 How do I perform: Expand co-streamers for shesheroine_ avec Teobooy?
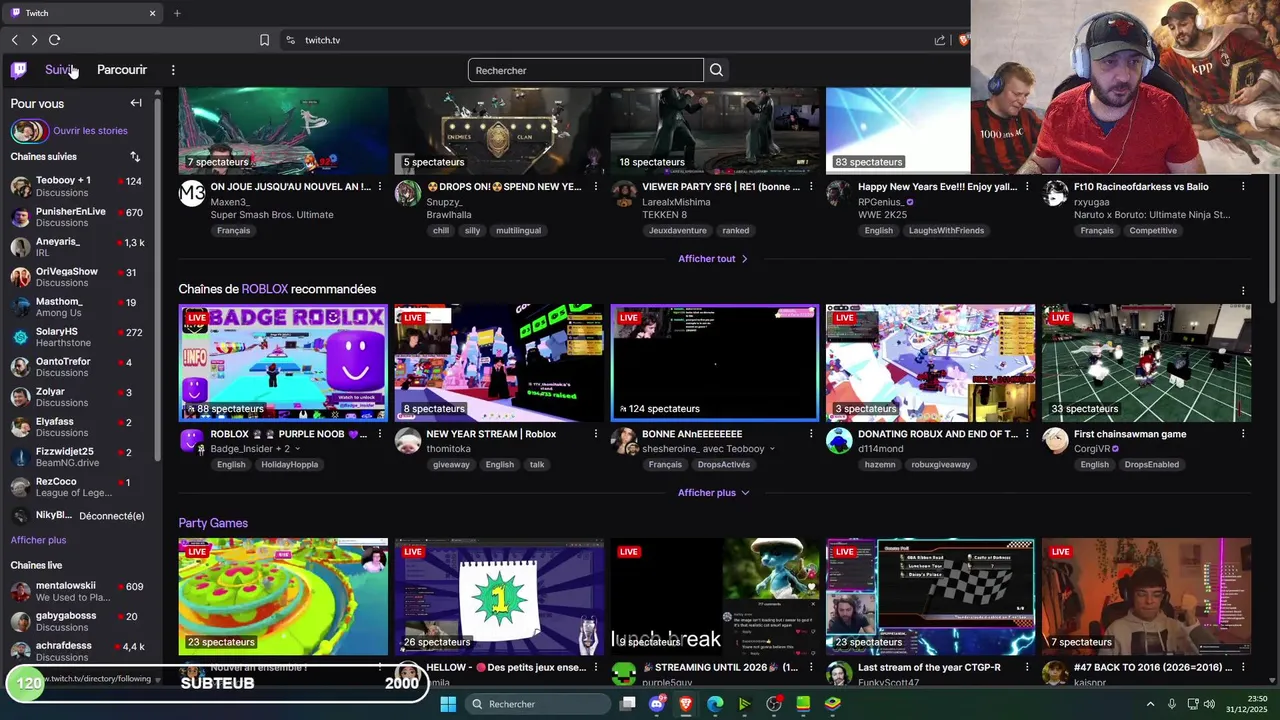tap(771, 449)
